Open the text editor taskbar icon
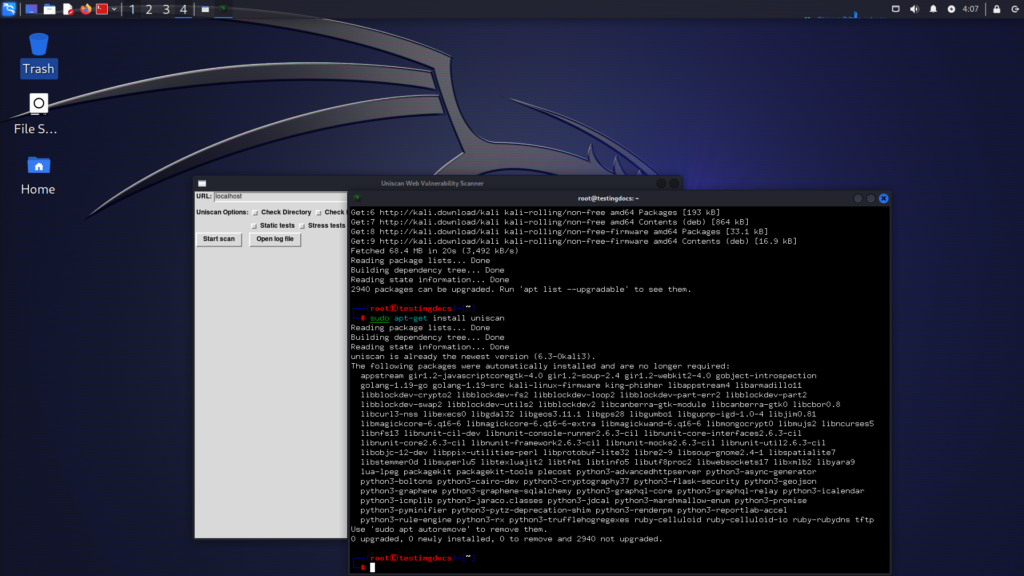 (67, 10)
